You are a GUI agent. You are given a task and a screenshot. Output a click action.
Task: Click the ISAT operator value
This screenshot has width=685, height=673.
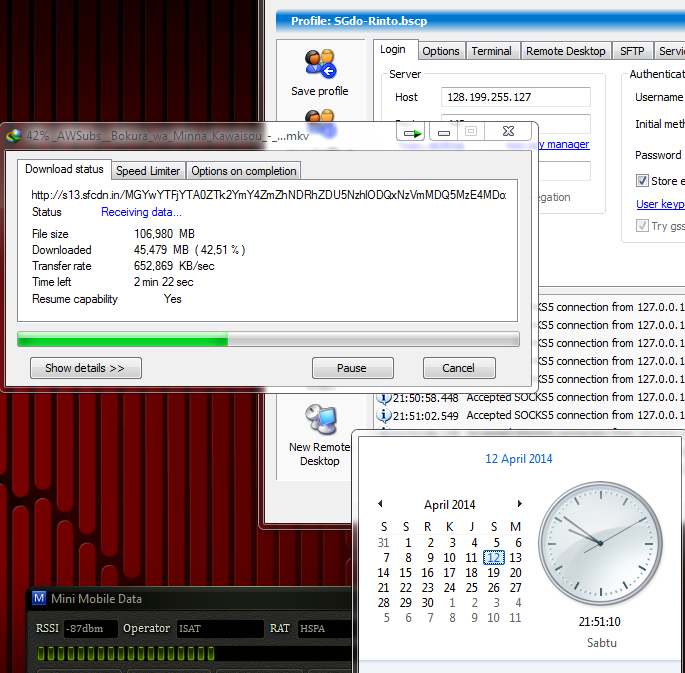[x=220, y=628]
